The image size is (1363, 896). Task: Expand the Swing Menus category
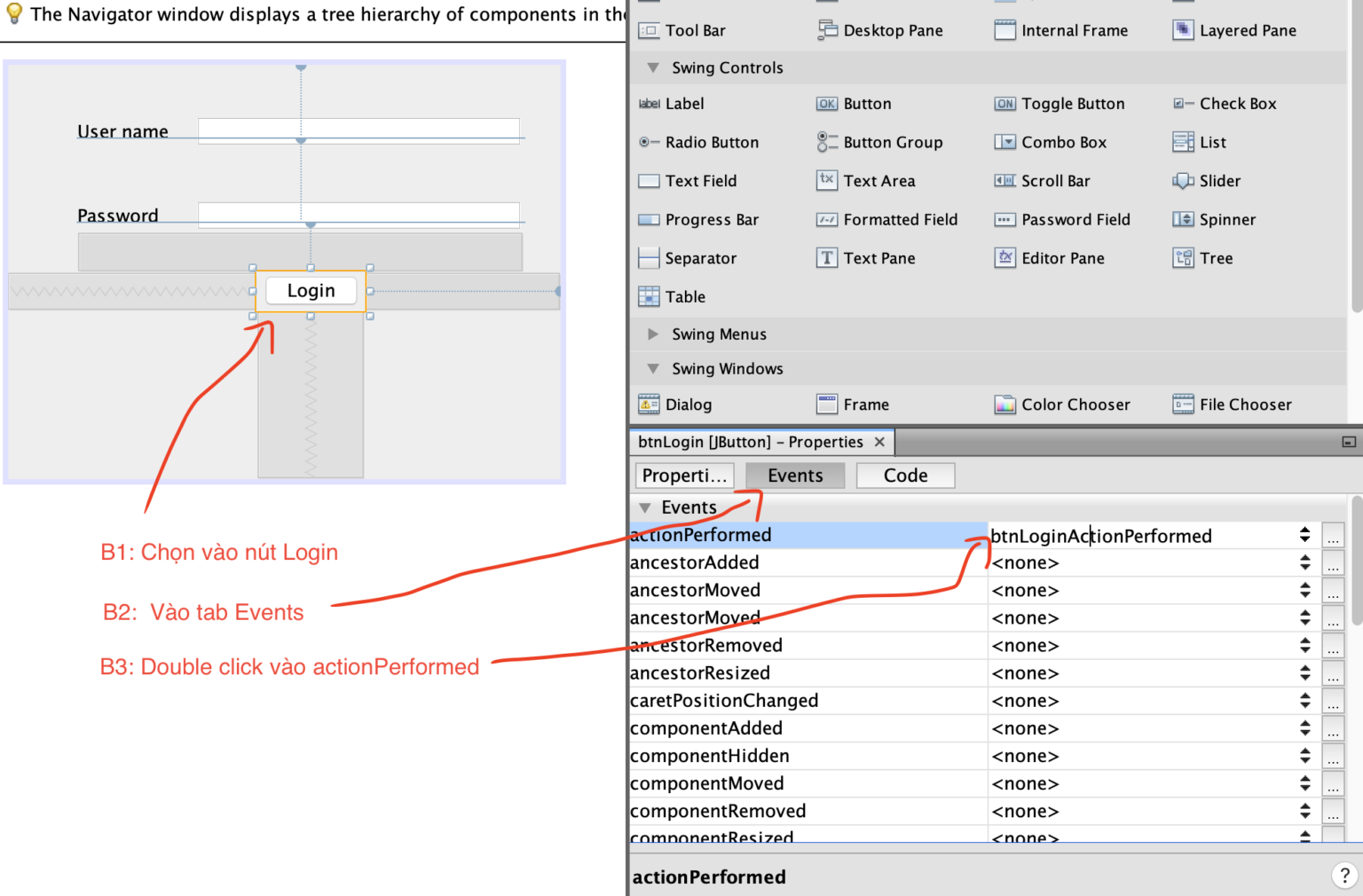(653, 334)
